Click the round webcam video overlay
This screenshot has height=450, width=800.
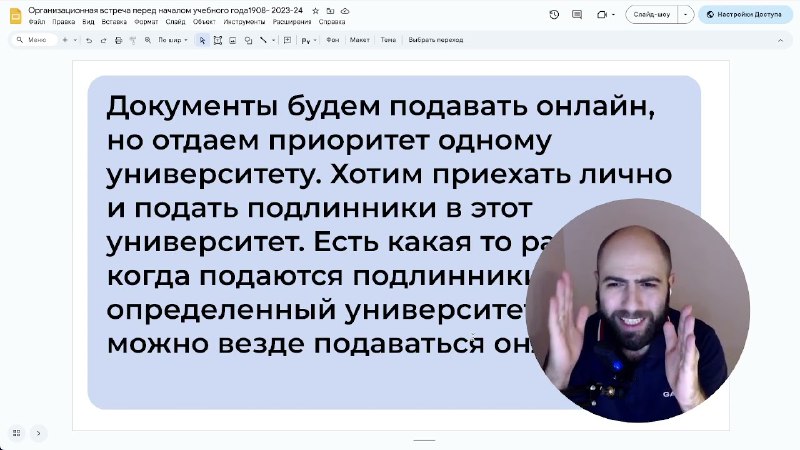coord(638,310)
